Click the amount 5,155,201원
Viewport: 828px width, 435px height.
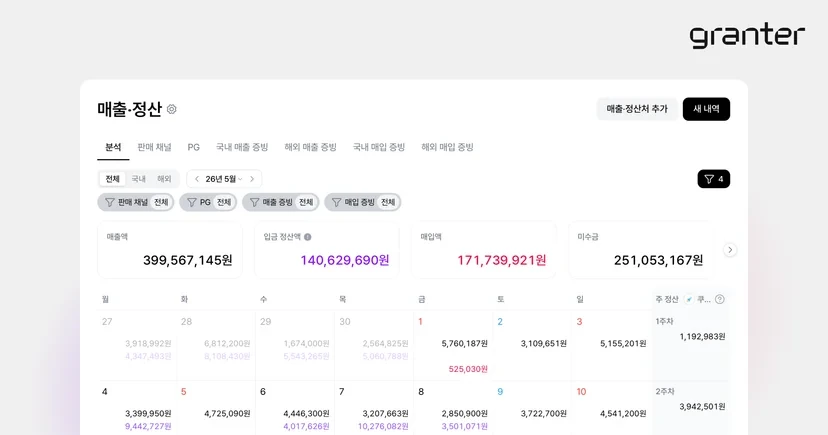[623, 344]
